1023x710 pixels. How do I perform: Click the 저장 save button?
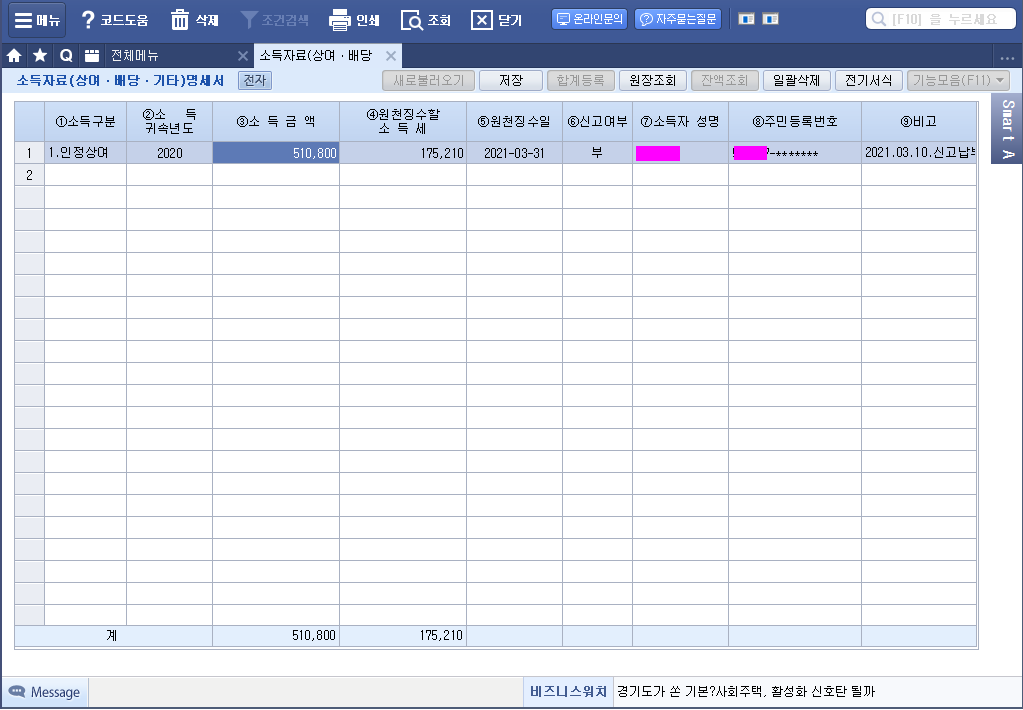pyautogui.click(x=511, y=80)
